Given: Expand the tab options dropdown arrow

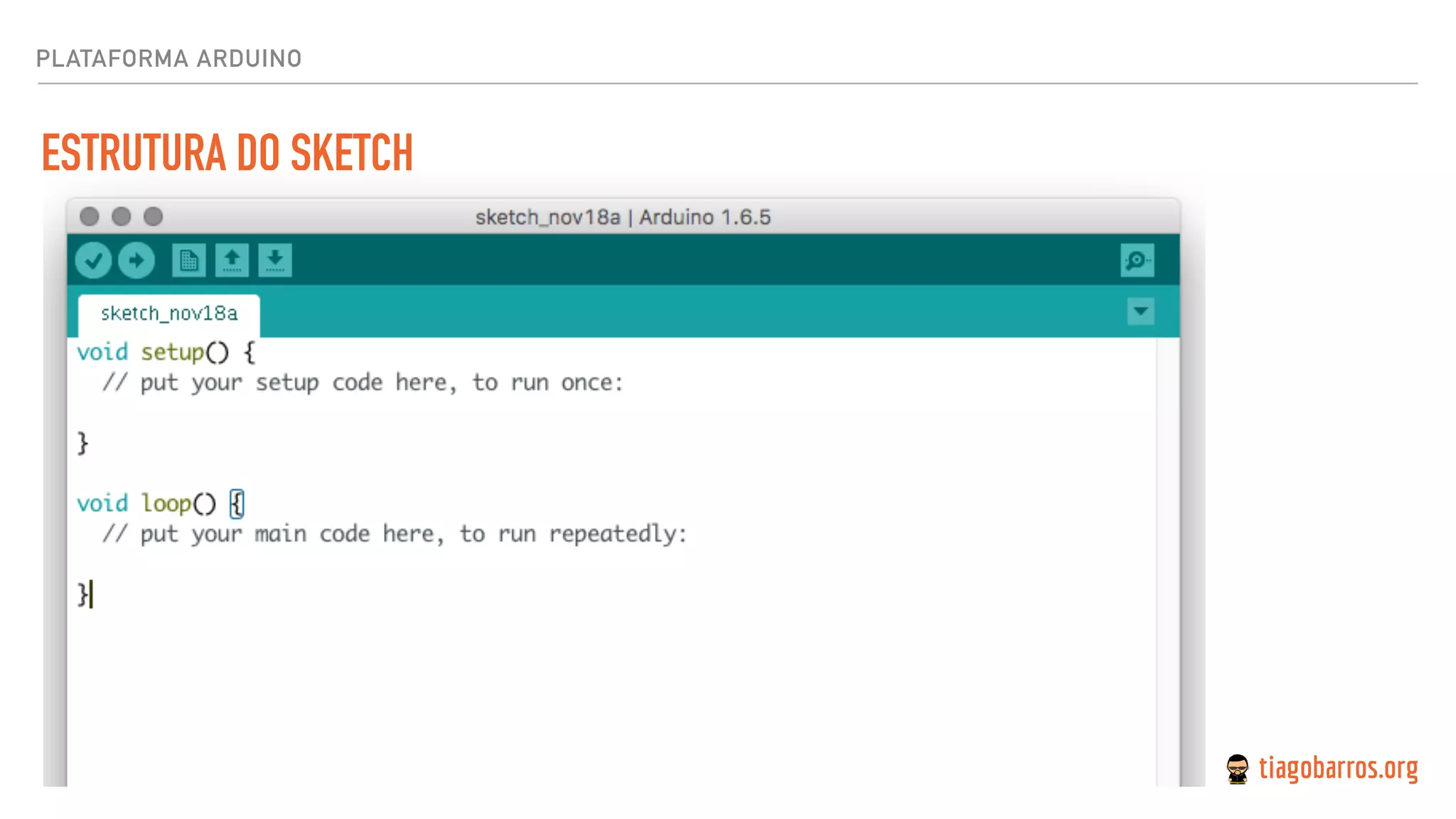Looking at the screenshot, I should (1140, 311).
